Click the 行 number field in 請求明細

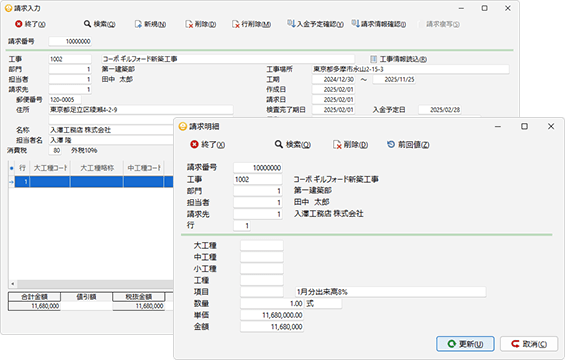click(x=242, y=226)
